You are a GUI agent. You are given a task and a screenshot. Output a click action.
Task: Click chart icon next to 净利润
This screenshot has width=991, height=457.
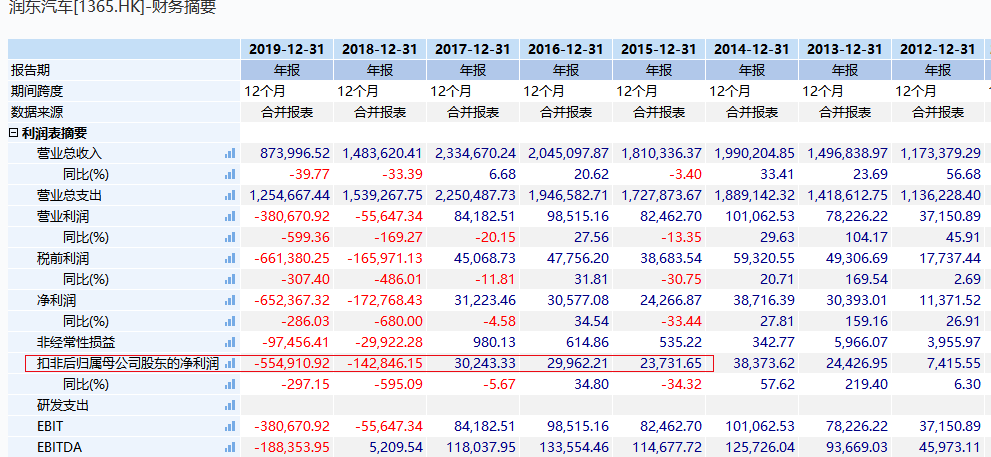[x=230, y=300]
